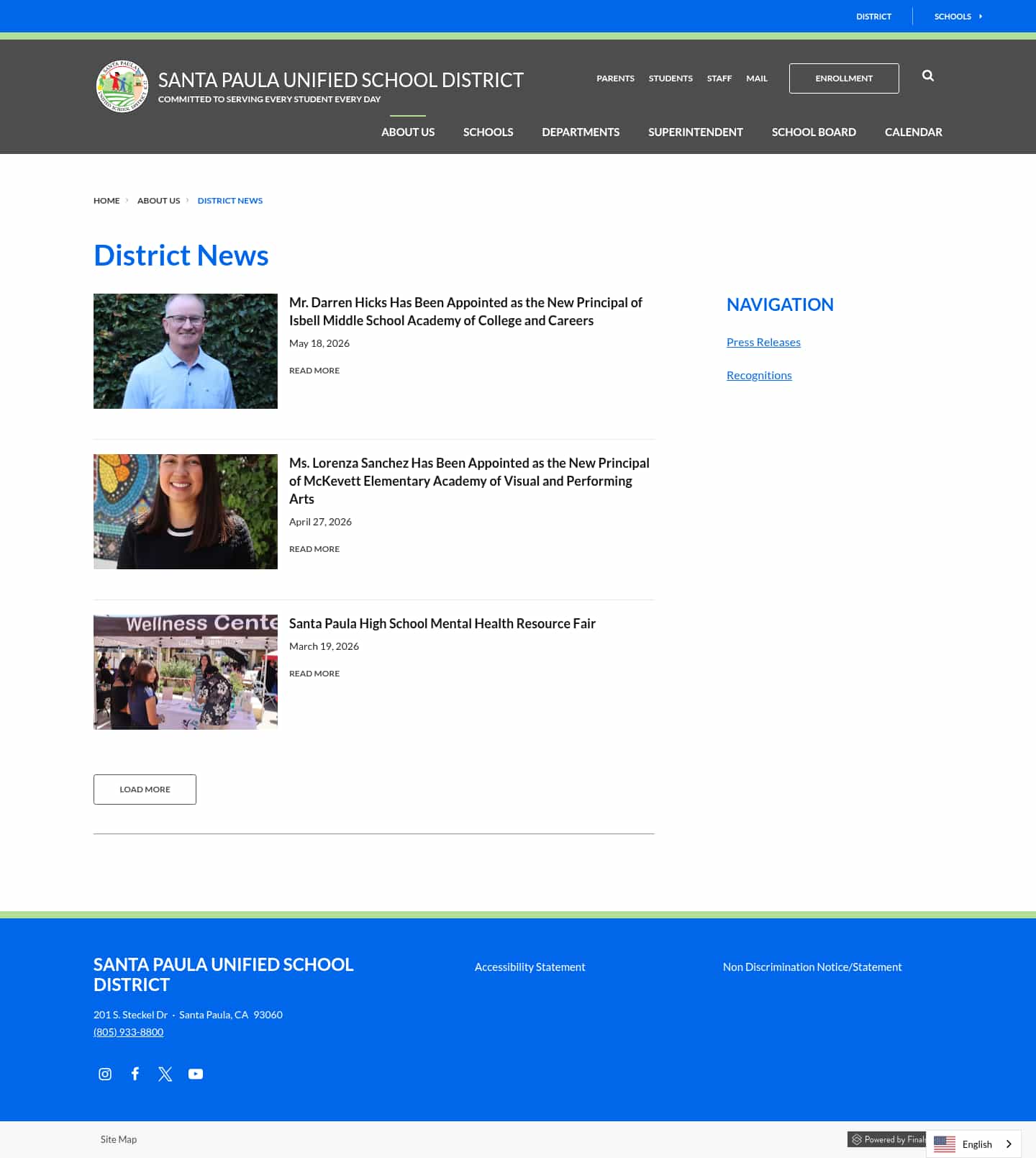Click the Enrollment button
The width and height of the screenshot is (1036, 1158).
844,78
